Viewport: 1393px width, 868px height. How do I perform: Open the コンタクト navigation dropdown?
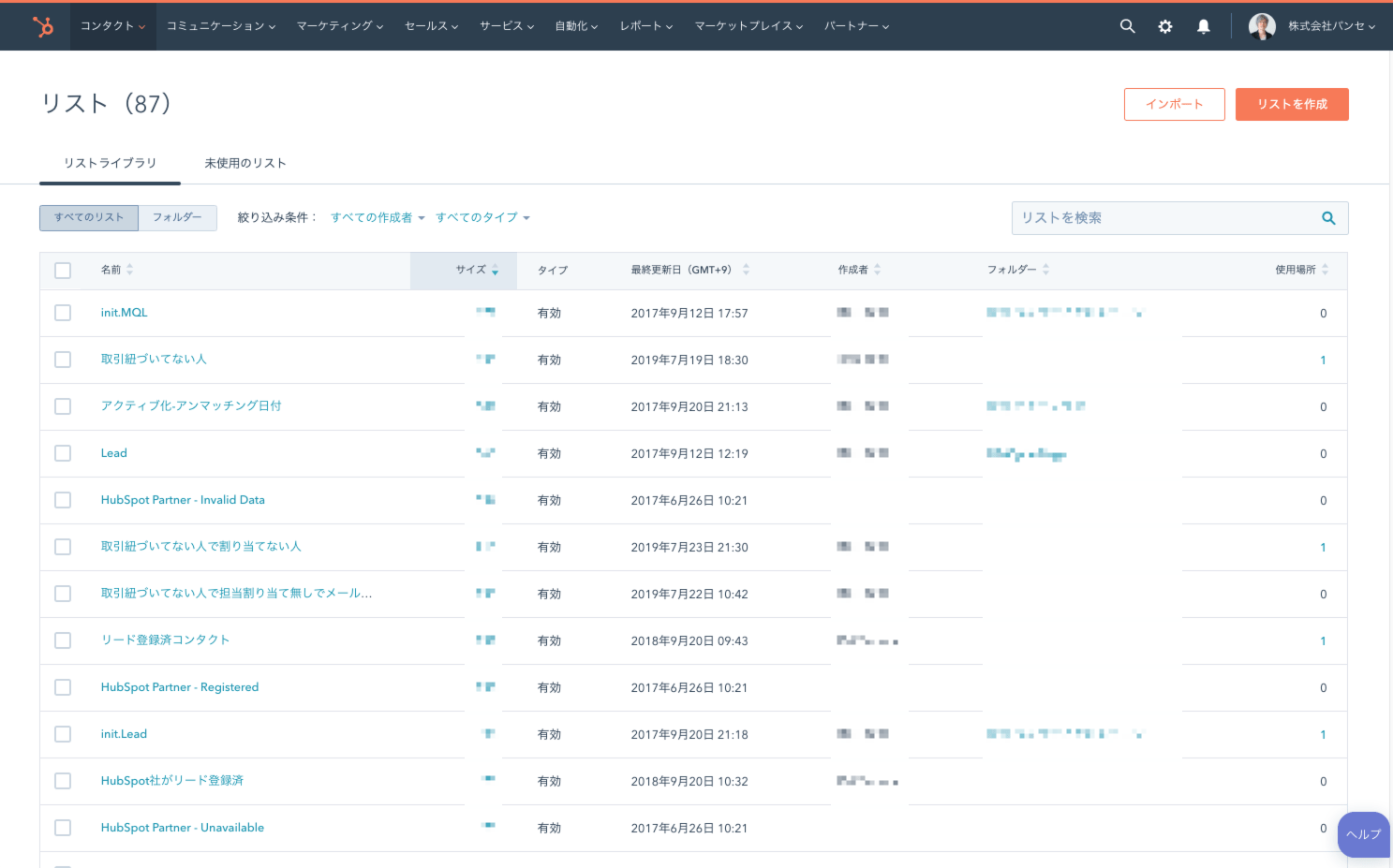click(112, 26)
